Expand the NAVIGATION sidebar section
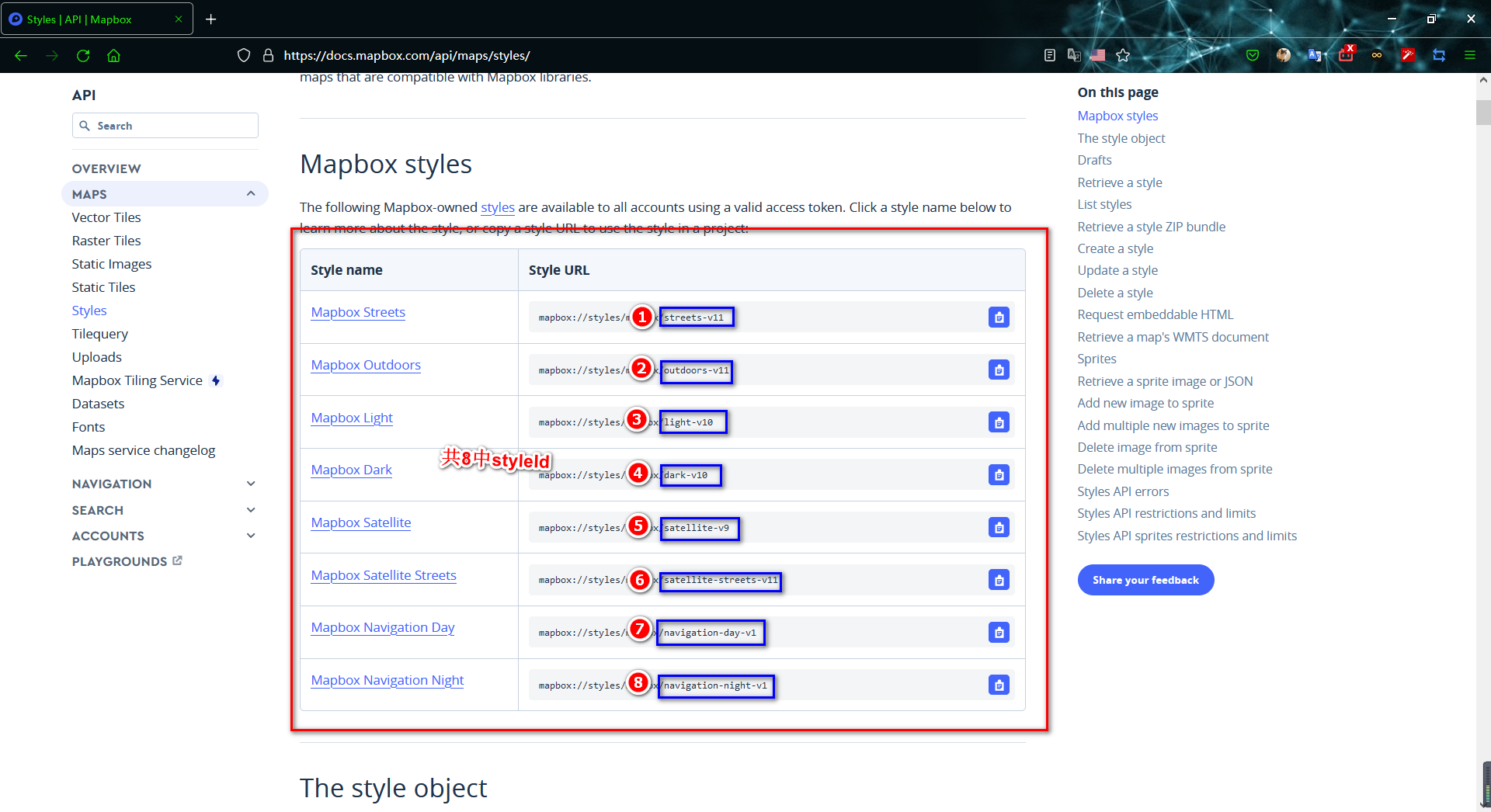The width and height of the screenshot is (1491, 812). [x=251, y=484]
